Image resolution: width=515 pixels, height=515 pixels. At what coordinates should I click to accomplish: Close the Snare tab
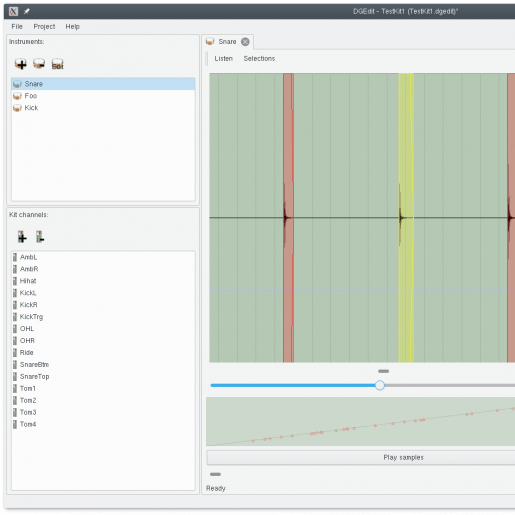tap(245, 42)
